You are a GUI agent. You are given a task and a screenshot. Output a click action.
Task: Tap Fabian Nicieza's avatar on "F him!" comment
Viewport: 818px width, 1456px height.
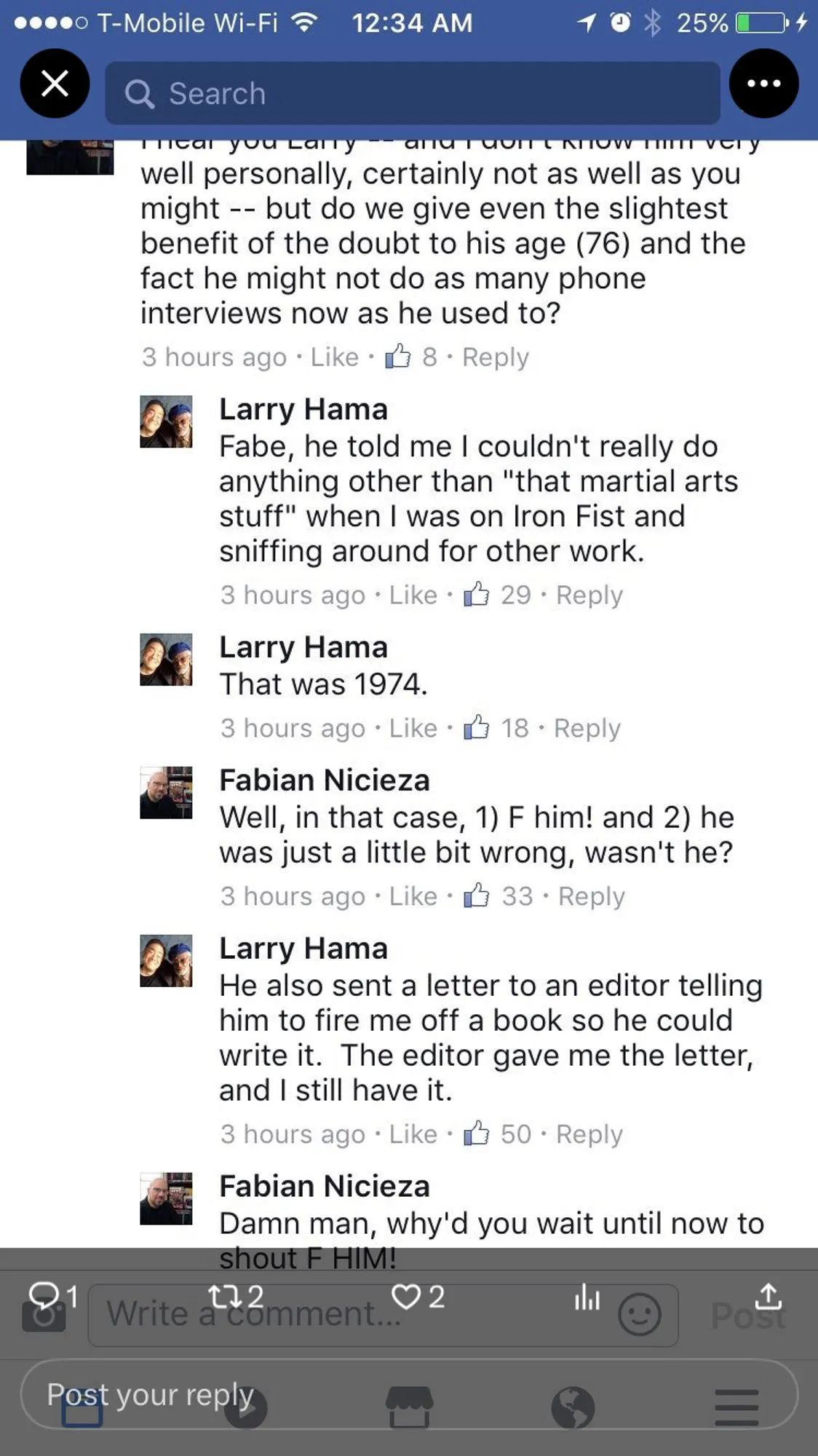166,793
